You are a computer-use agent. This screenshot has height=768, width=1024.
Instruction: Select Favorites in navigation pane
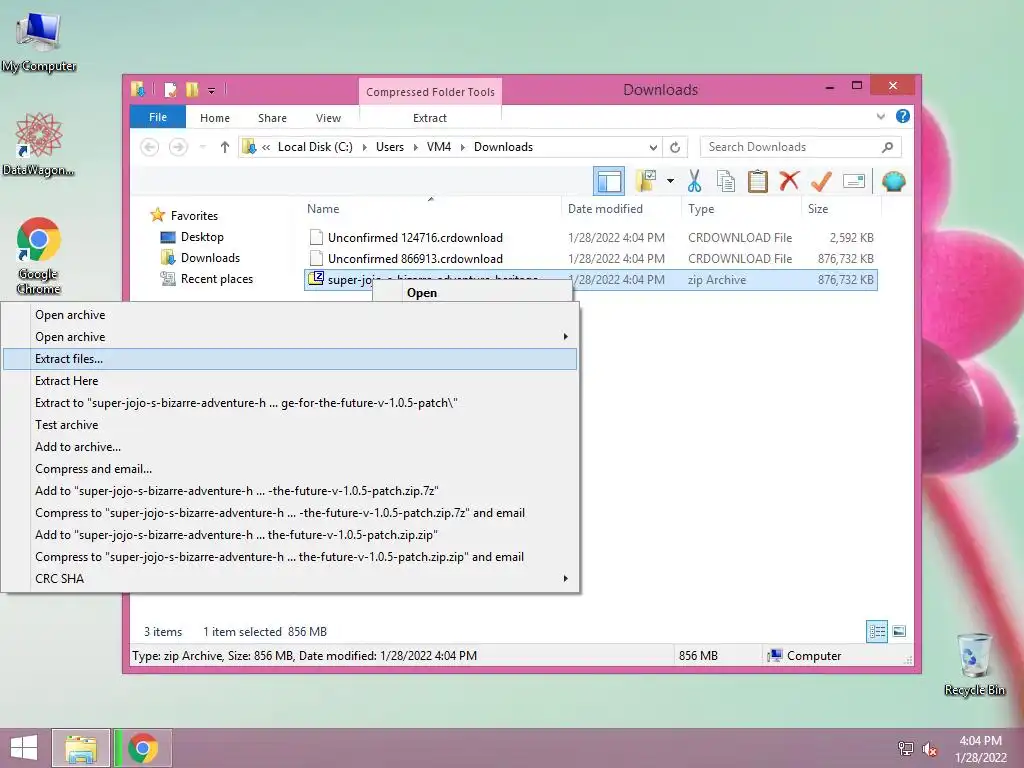point(194,216)
